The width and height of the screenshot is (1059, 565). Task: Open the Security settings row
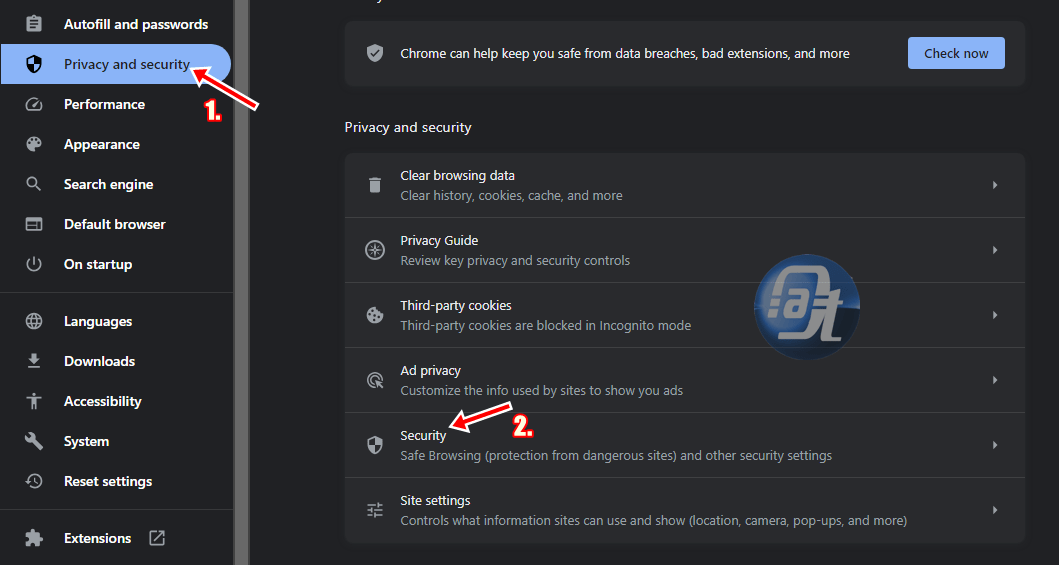click(x=684, y=446)
